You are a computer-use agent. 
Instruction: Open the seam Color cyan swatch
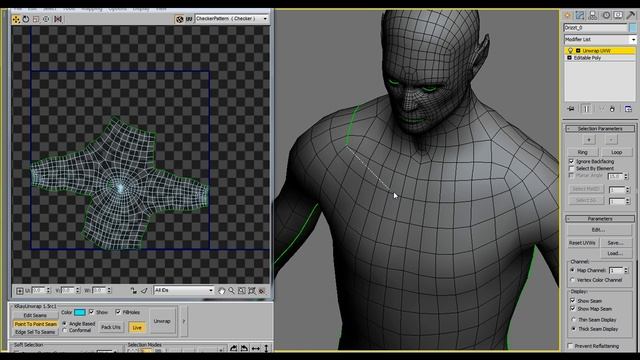coord(80,312)
